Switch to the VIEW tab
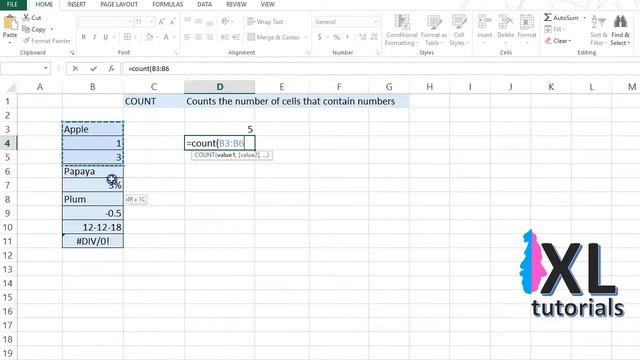Screen dimensions: 640x360 click(x=267, y=4)
